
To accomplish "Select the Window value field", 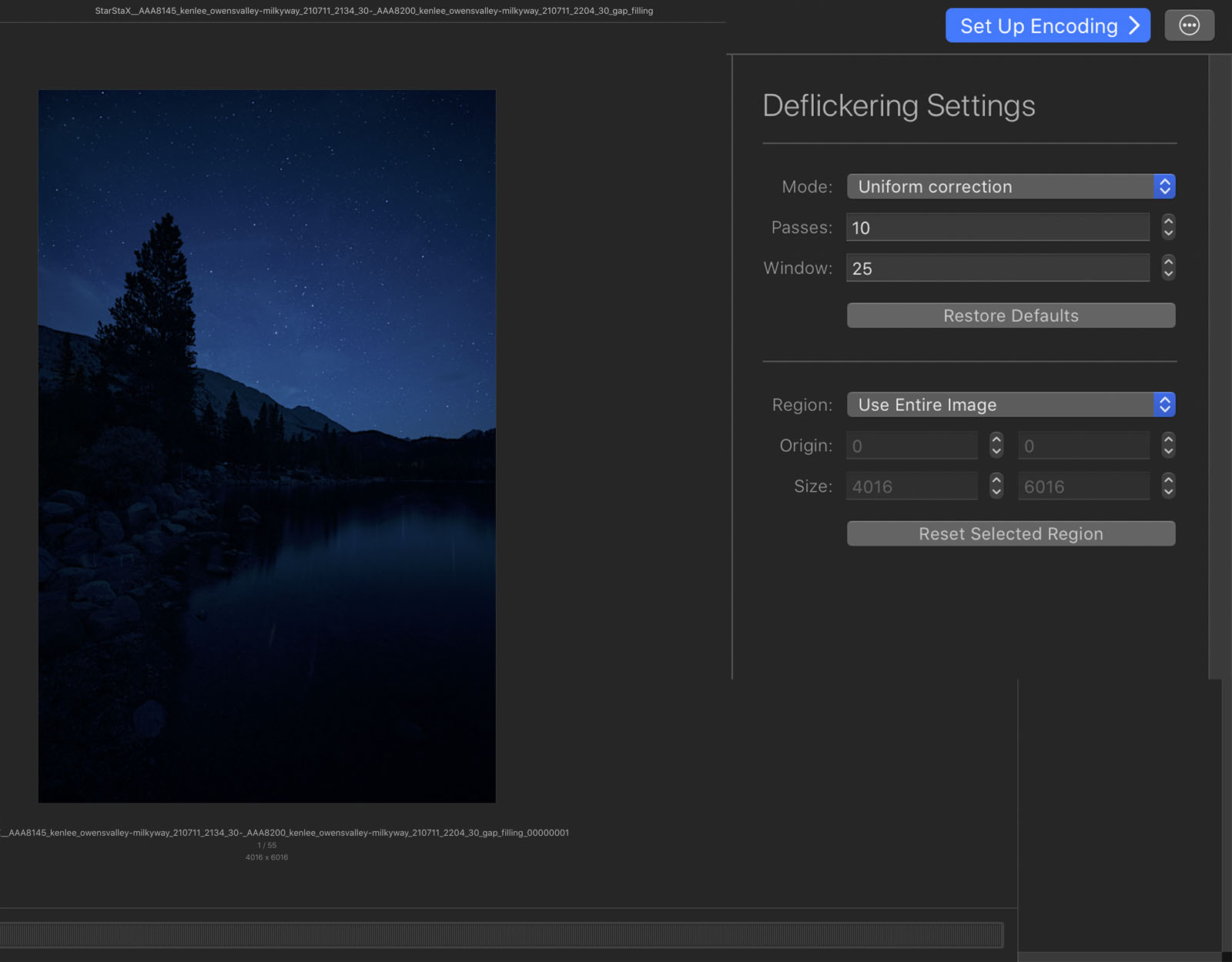I will (x=997, y=269).
